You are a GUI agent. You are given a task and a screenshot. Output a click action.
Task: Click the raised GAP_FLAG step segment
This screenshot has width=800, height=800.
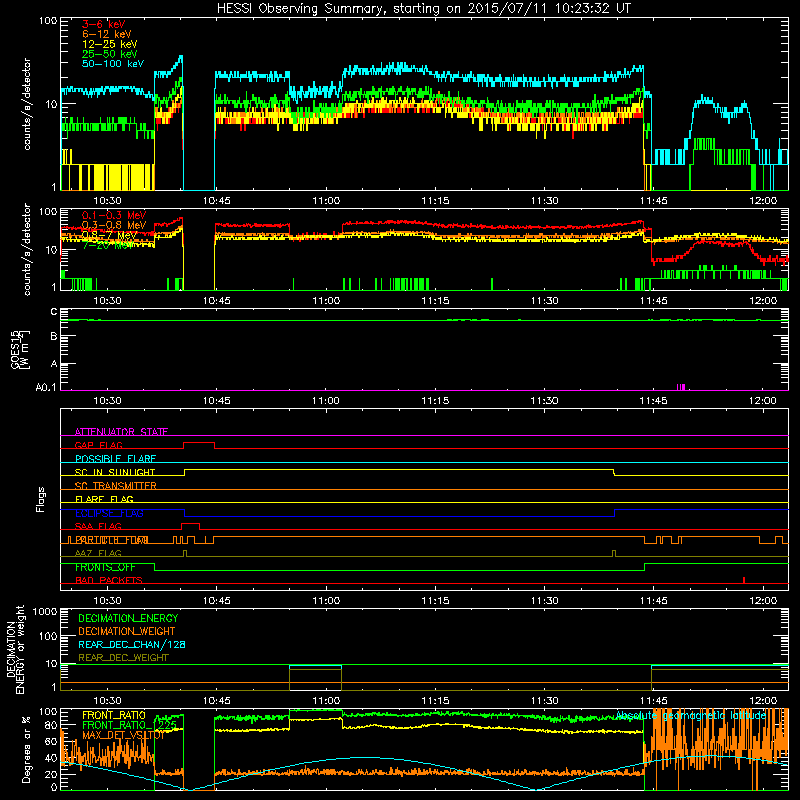pyautogui.click(x=199, y=443)
